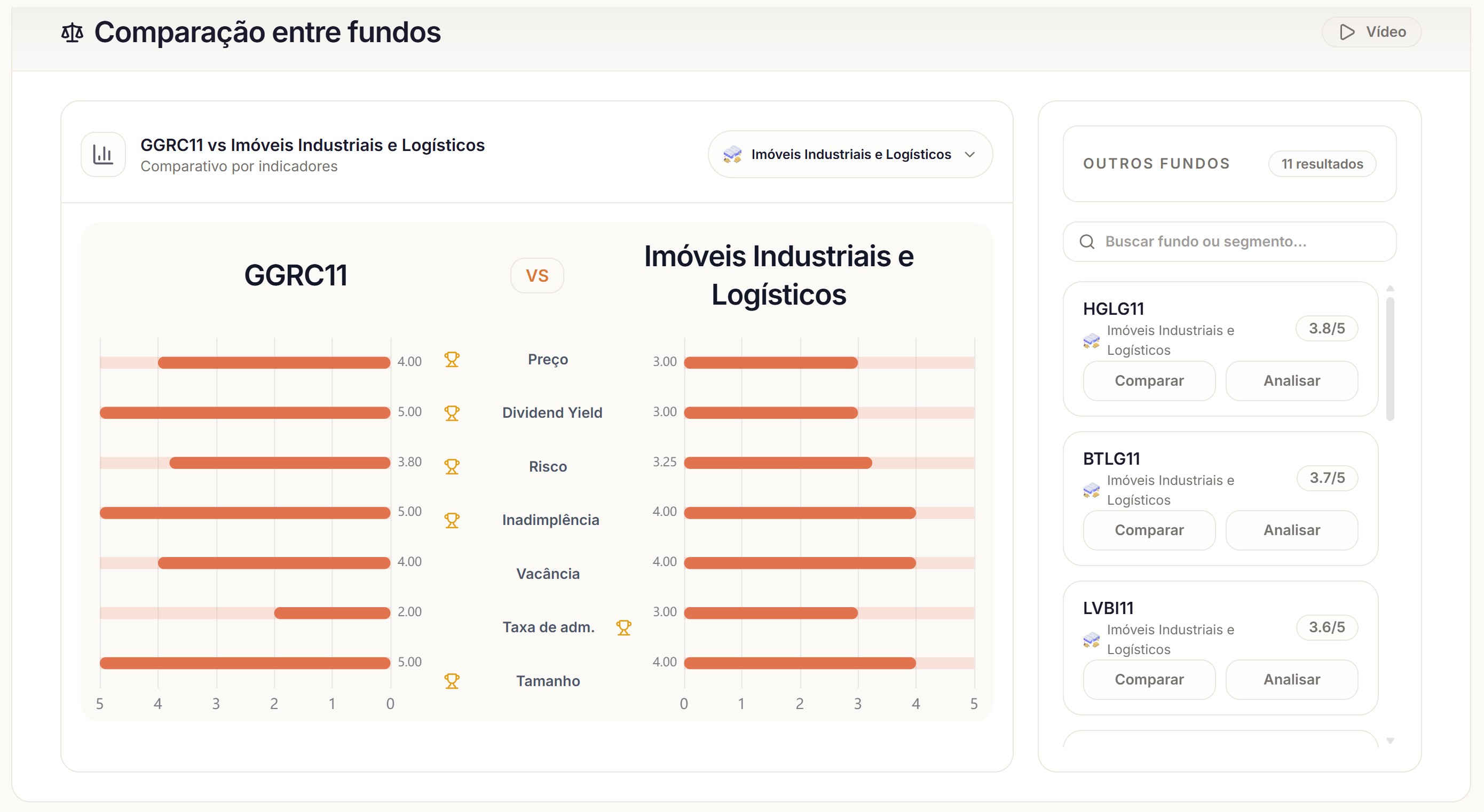Click the fund list scroll-down arrow
This screenshot has height=812, width=1484.
tap(1390, 741)
